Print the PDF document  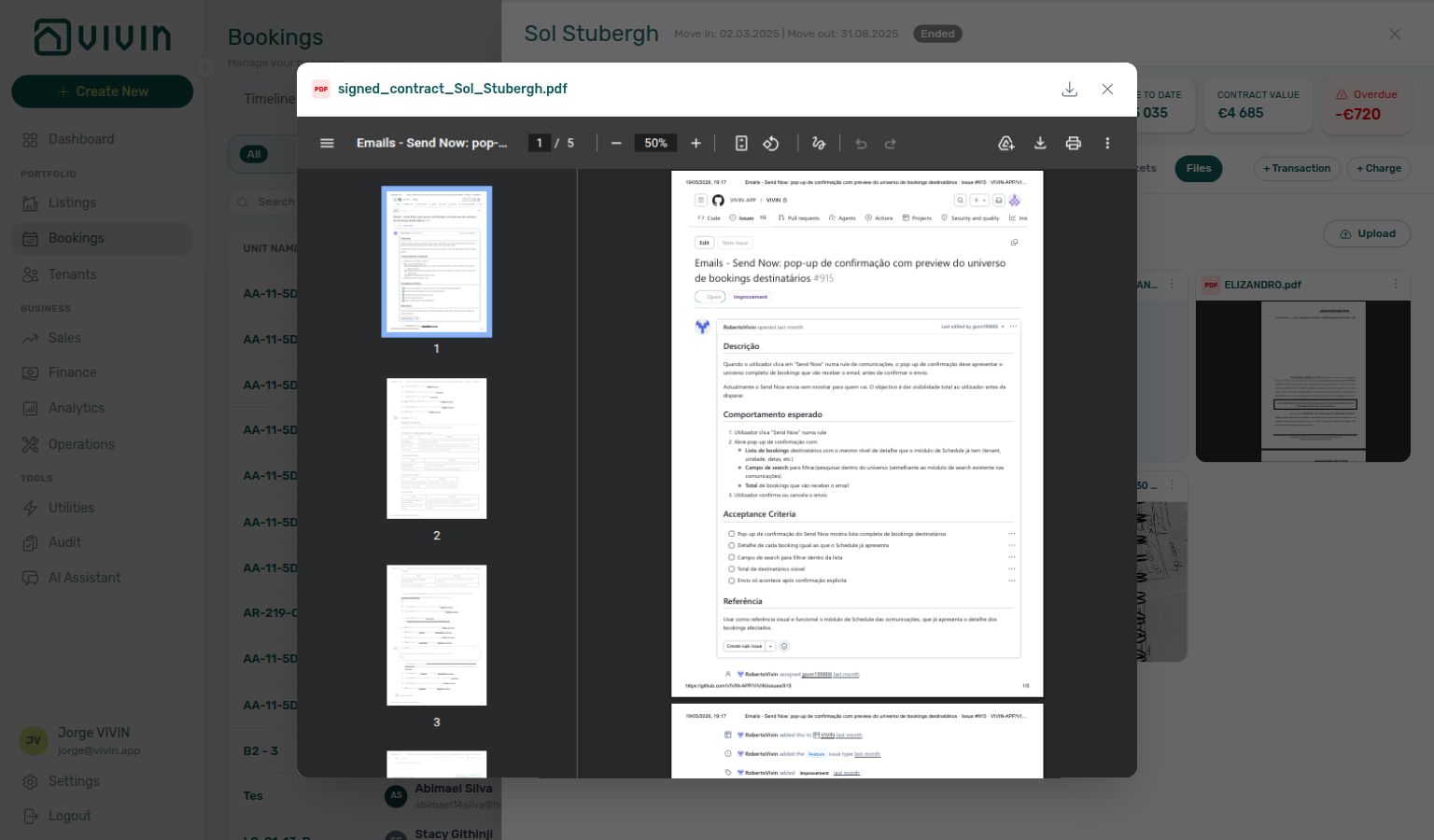coord(1074,143)
